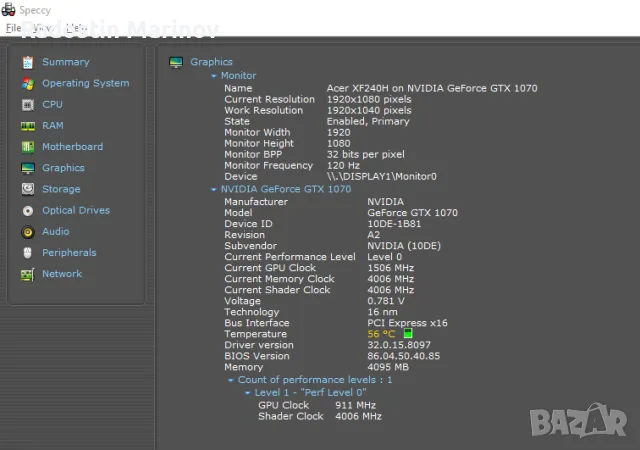Click Subvendor NVIDIA (10DE) value
Viewport: 640px width, 450px height.
[x=404, y=246]
